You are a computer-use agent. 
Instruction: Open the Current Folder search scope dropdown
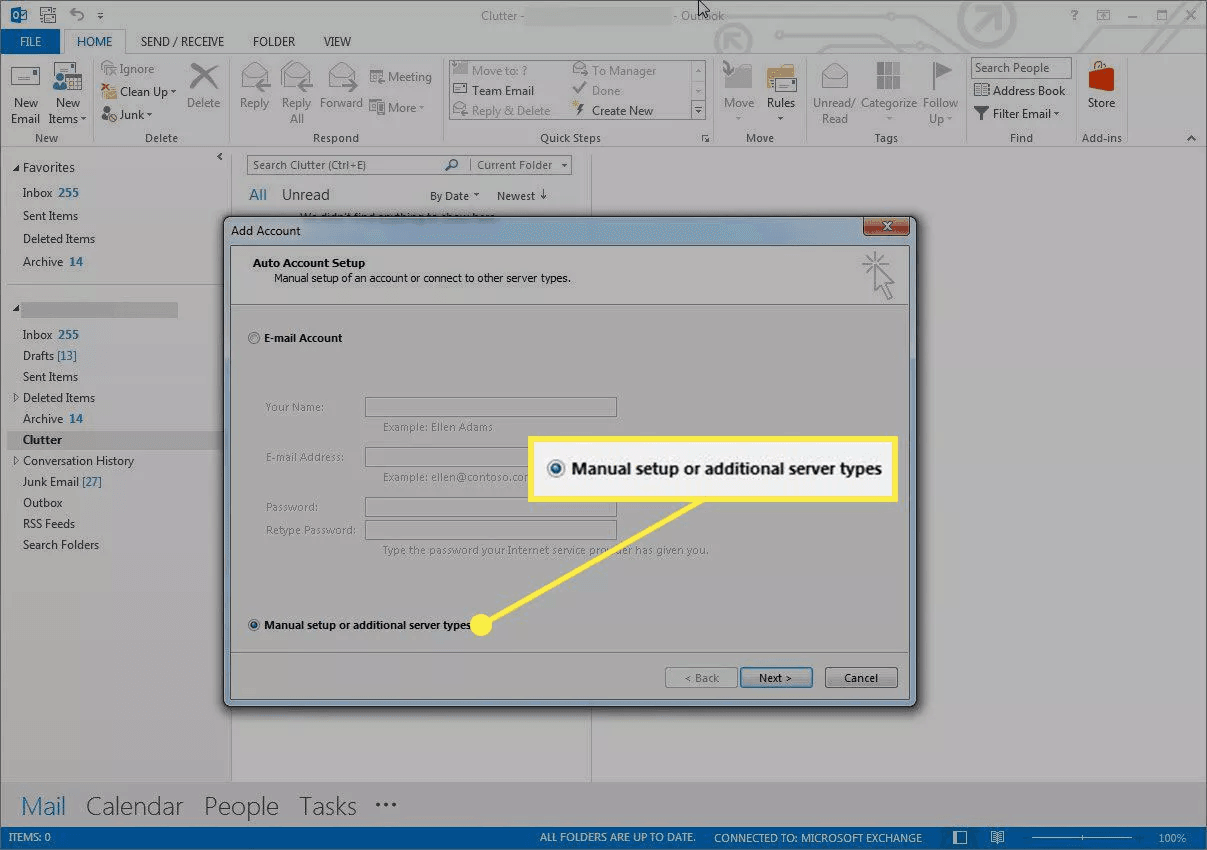pos(522,165)
